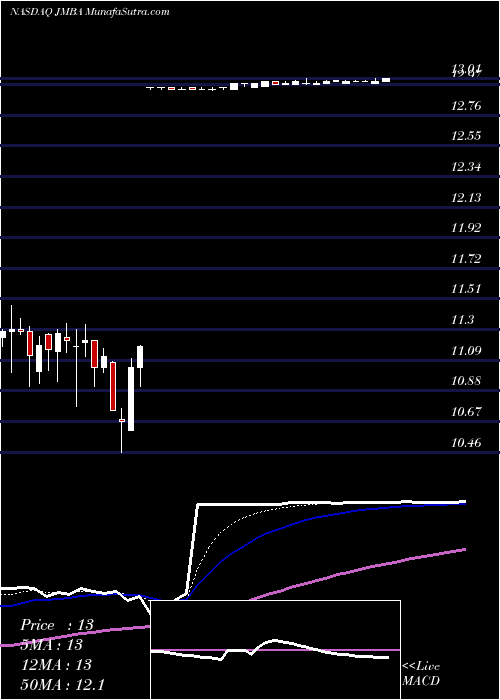This screenshot has height=700, width=500.
Task: Click the 11.09 price axis label
Action: [467, 350]
